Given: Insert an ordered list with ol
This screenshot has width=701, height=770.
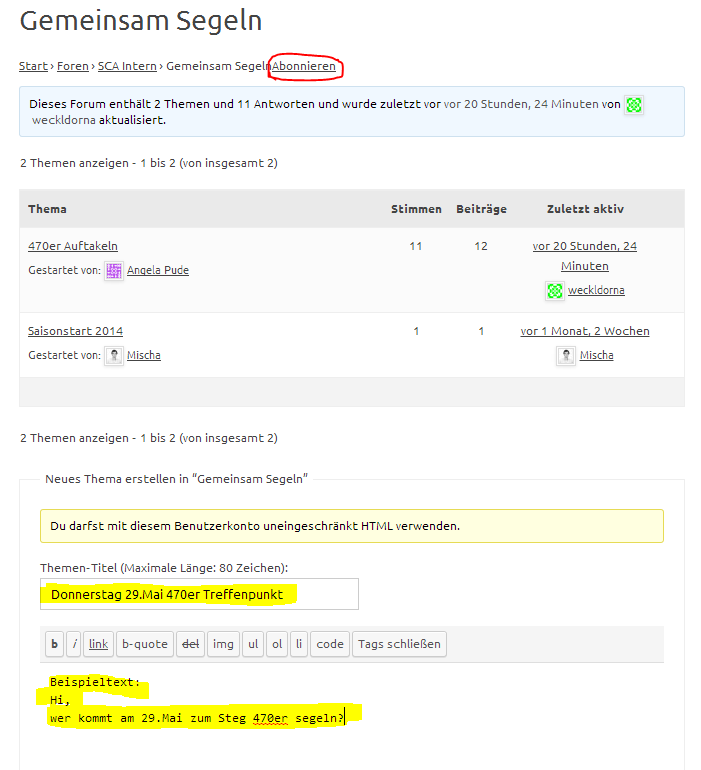Looking at the screenshot, I should (x=277, y=644).
